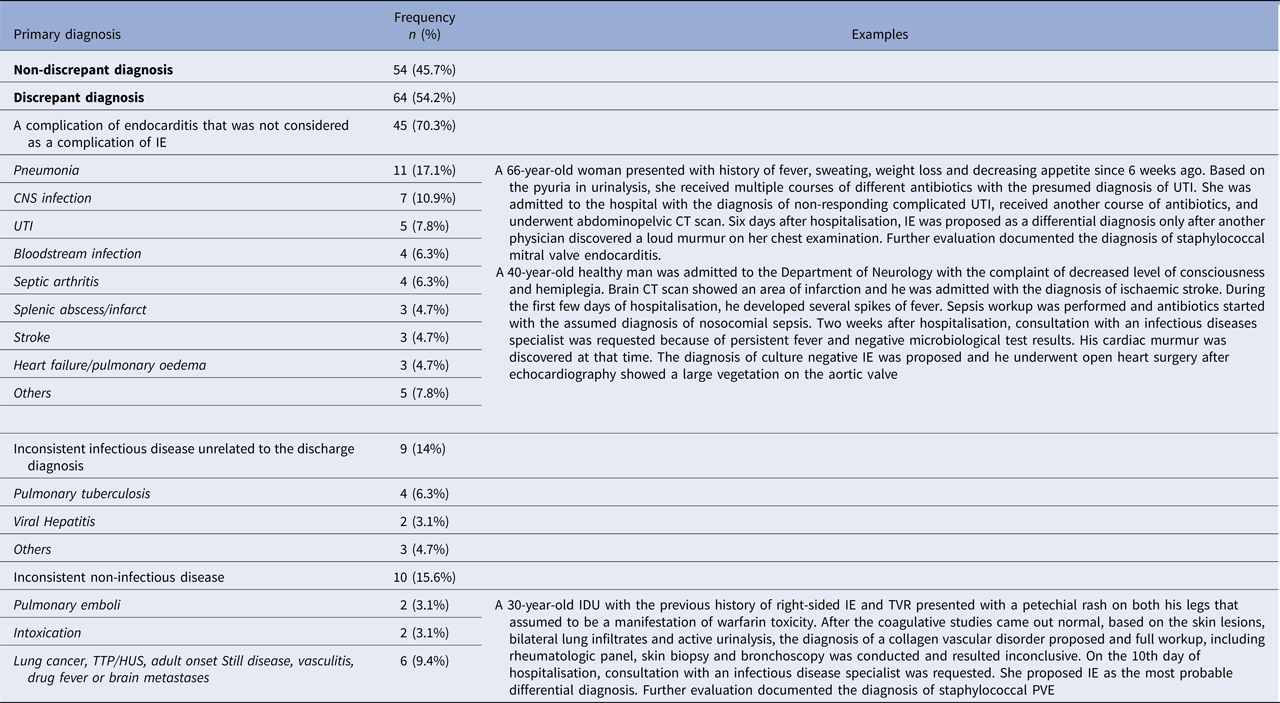Select the UTI row label
The width and height of the screenshot is (1280, 703).
click(25, 226)
